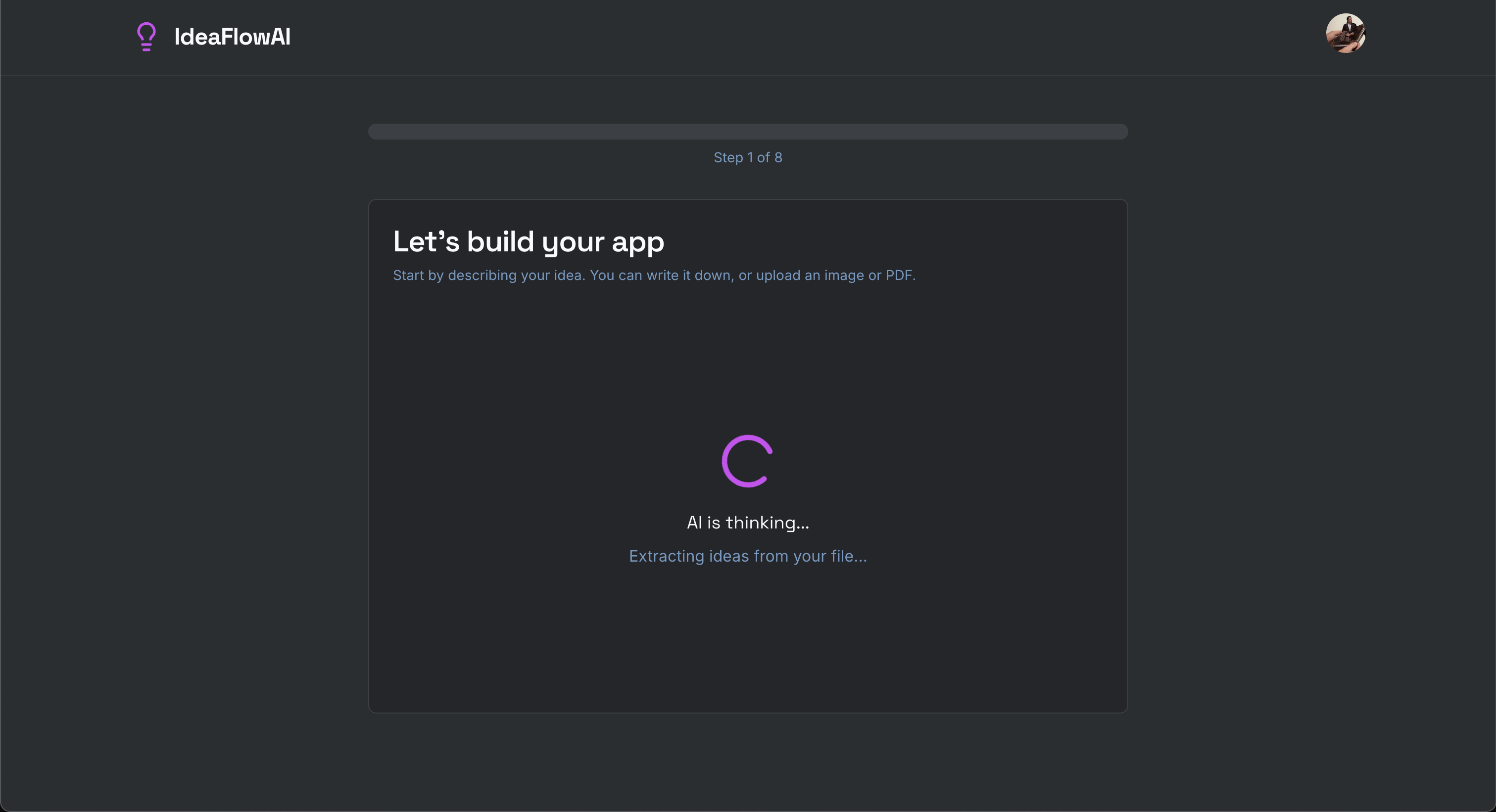Click "Extracting ideas from your file..." message

(747, 556)
